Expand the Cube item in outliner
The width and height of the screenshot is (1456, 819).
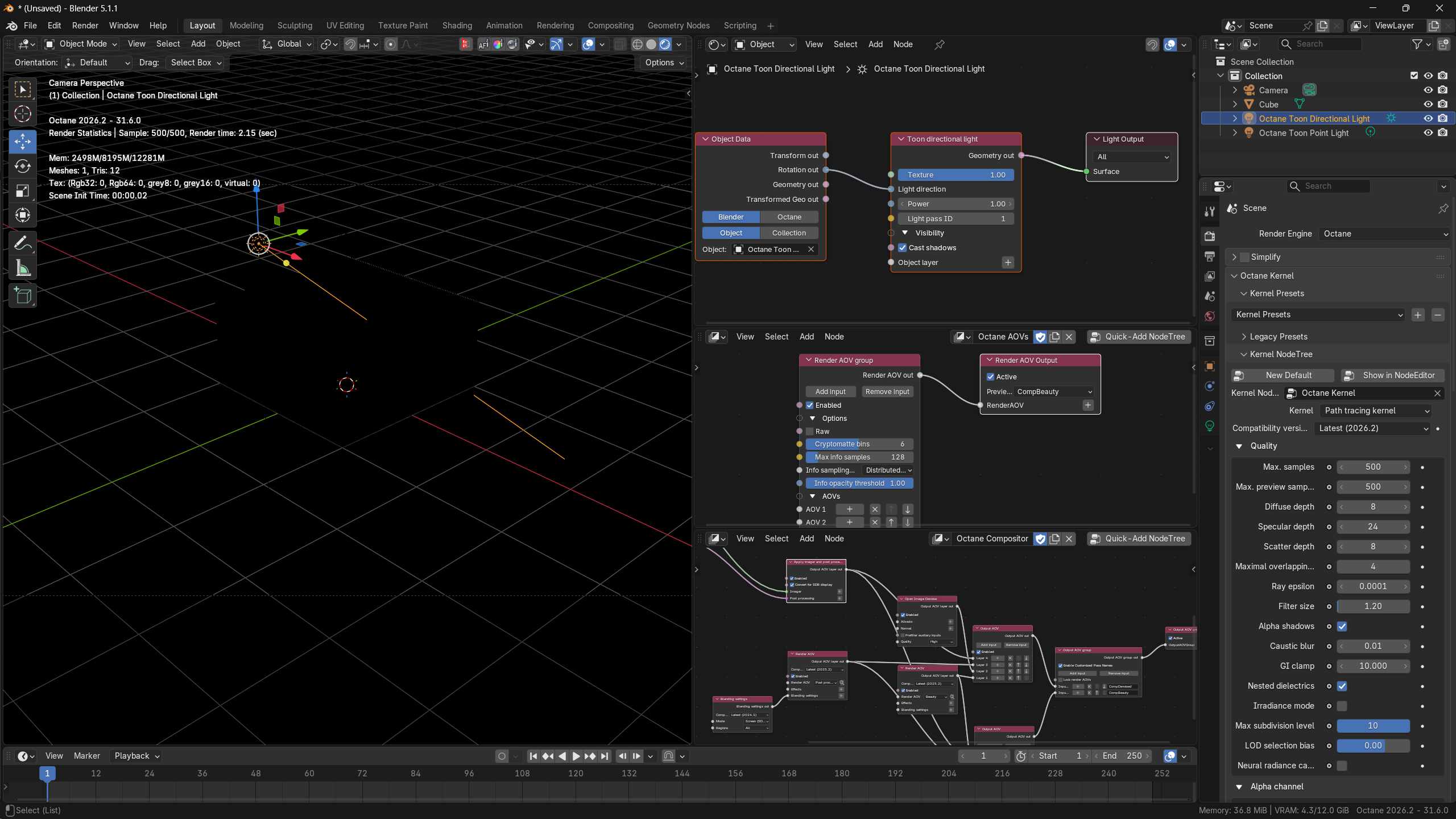click(1235, 104)
